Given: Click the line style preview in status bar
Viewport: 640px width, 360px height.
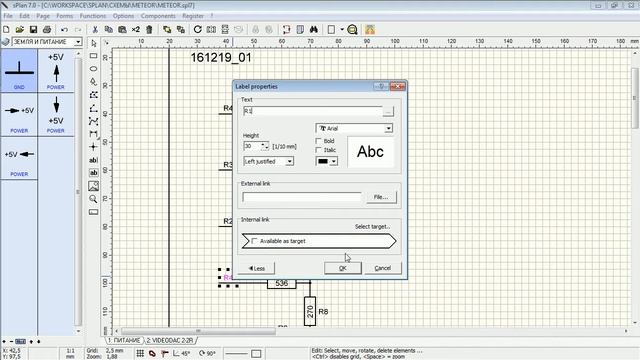Looking at the screenshot, I should click(237, 353).
